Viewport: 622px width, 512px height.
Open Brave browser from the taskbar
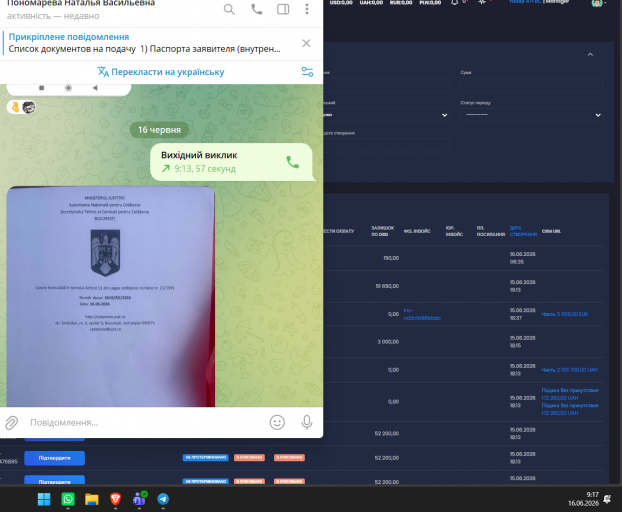pyautogui.click(x=115, y=499)
